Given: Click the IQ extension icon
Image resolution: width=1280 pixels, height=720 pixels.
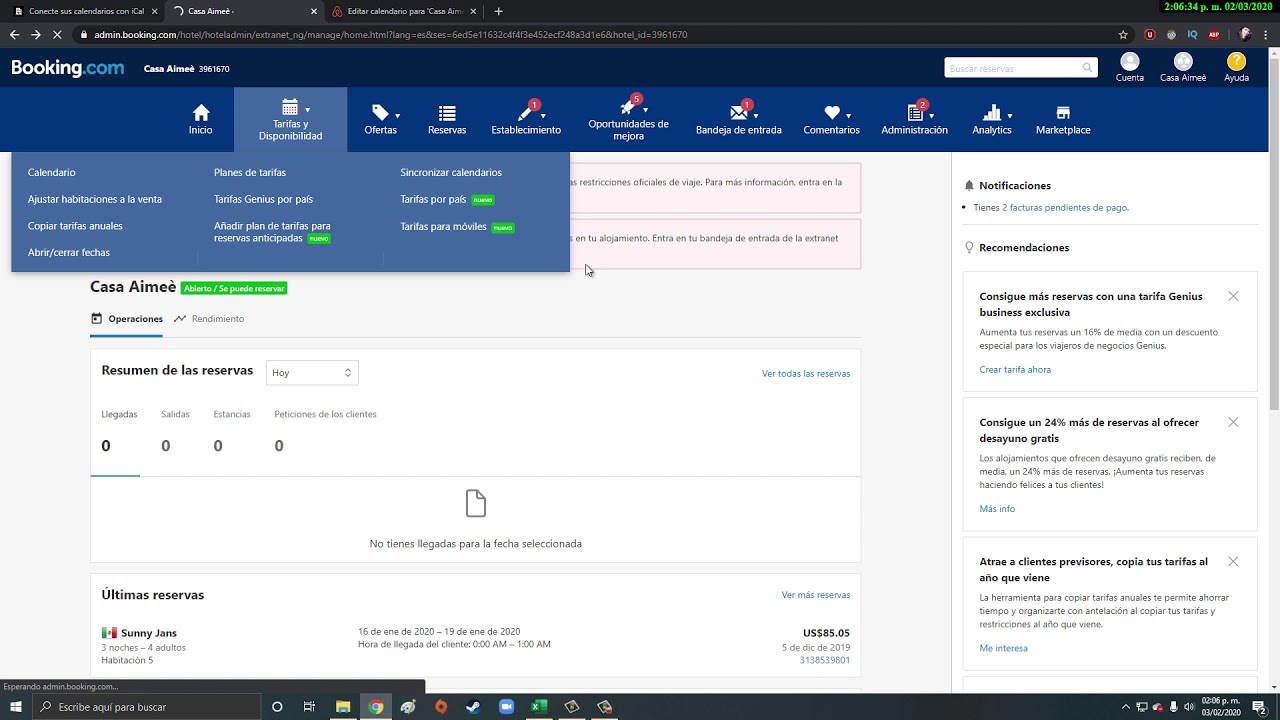Looking at the screenshot, I should 1192,34.
